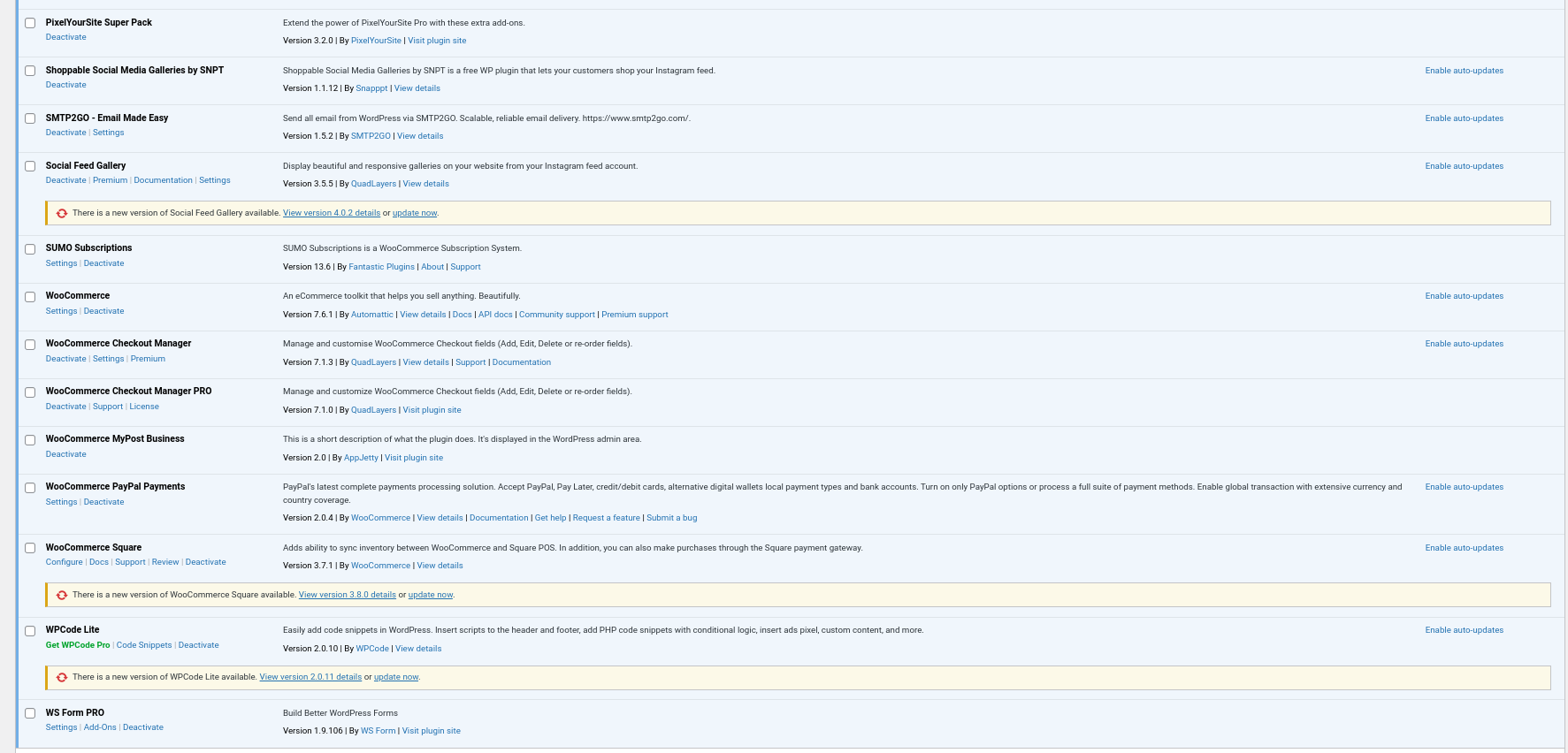Check the PixelYourSite Super Pack checkbox

pos(30,23)
